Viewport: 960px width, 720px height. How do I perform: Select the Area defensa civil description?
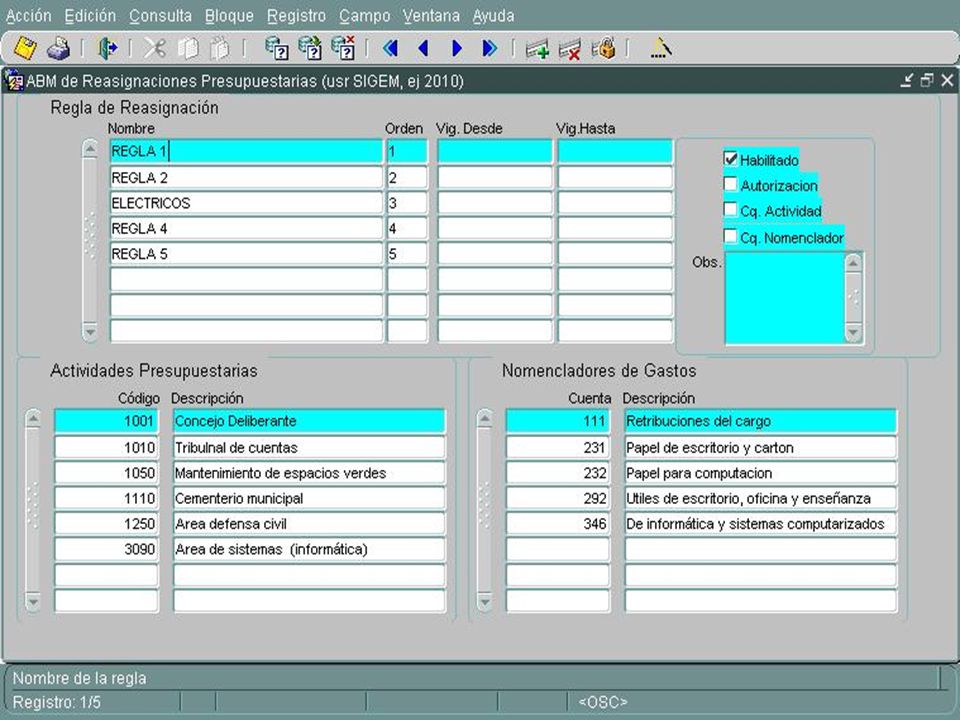pyautogui.click(x=309, y=523)
